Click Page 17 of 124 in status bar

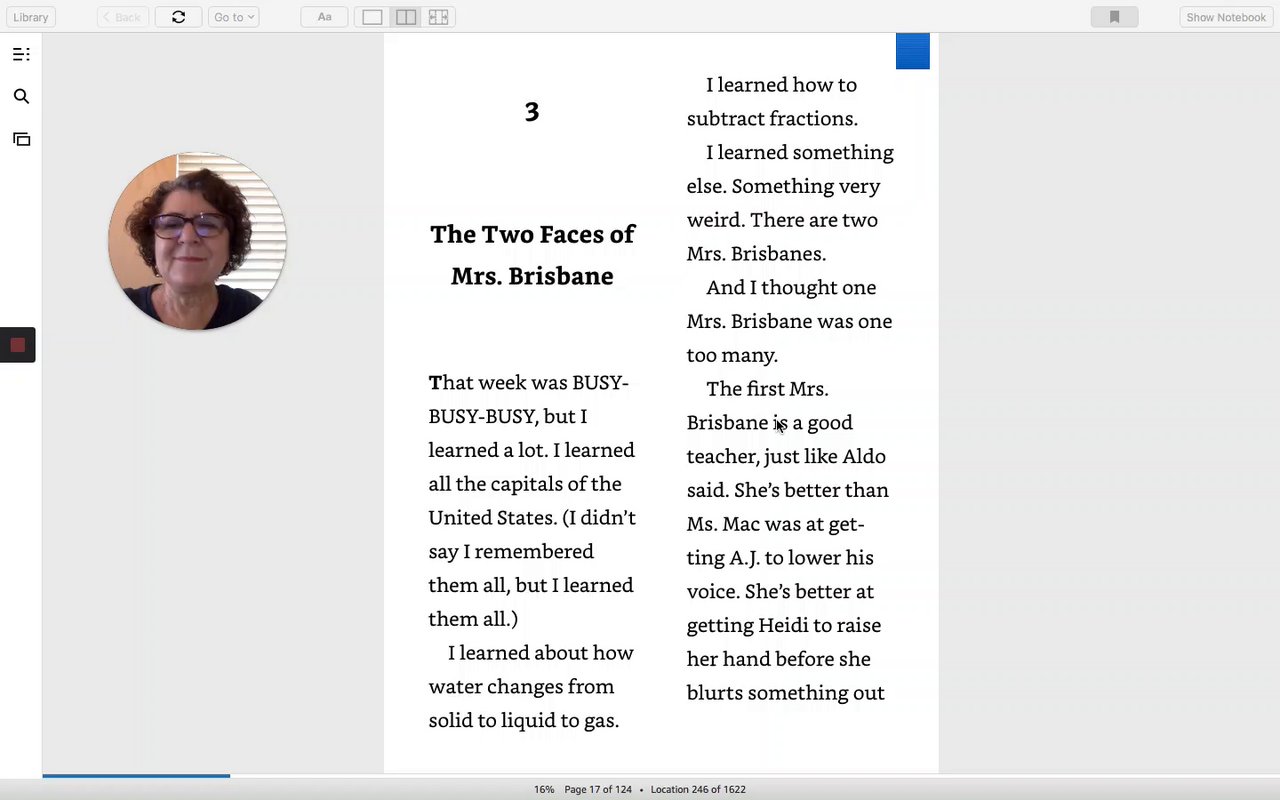tap(598, 789)
